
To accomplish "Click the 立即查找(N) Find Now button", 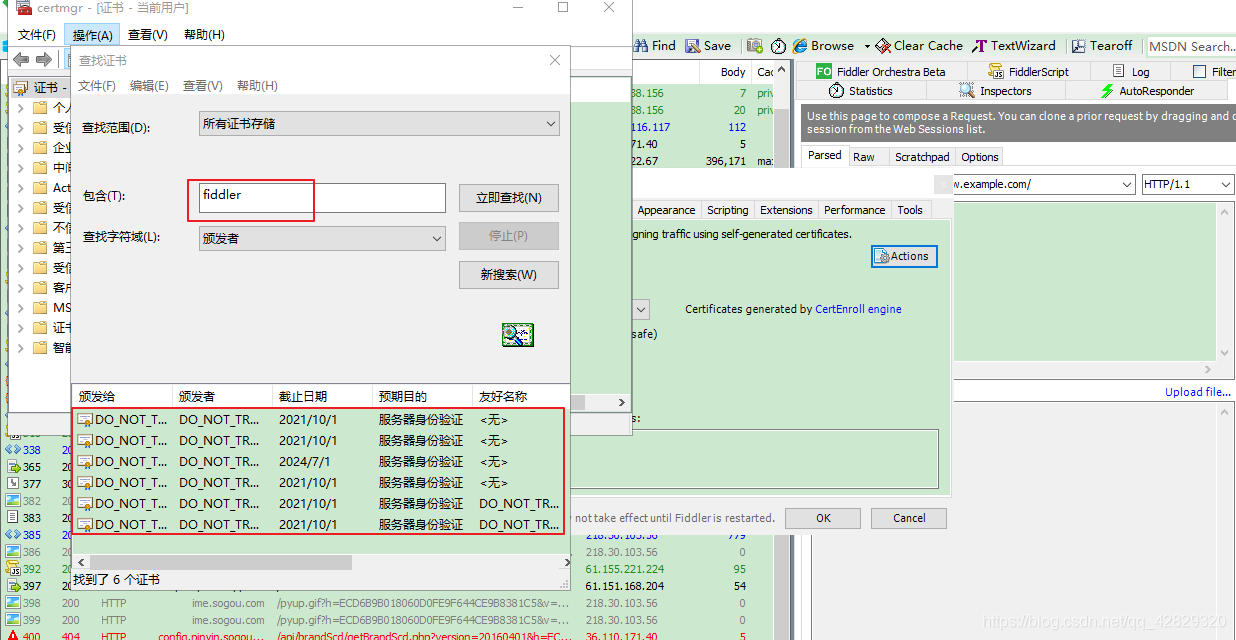I will (x=508, y=198).
